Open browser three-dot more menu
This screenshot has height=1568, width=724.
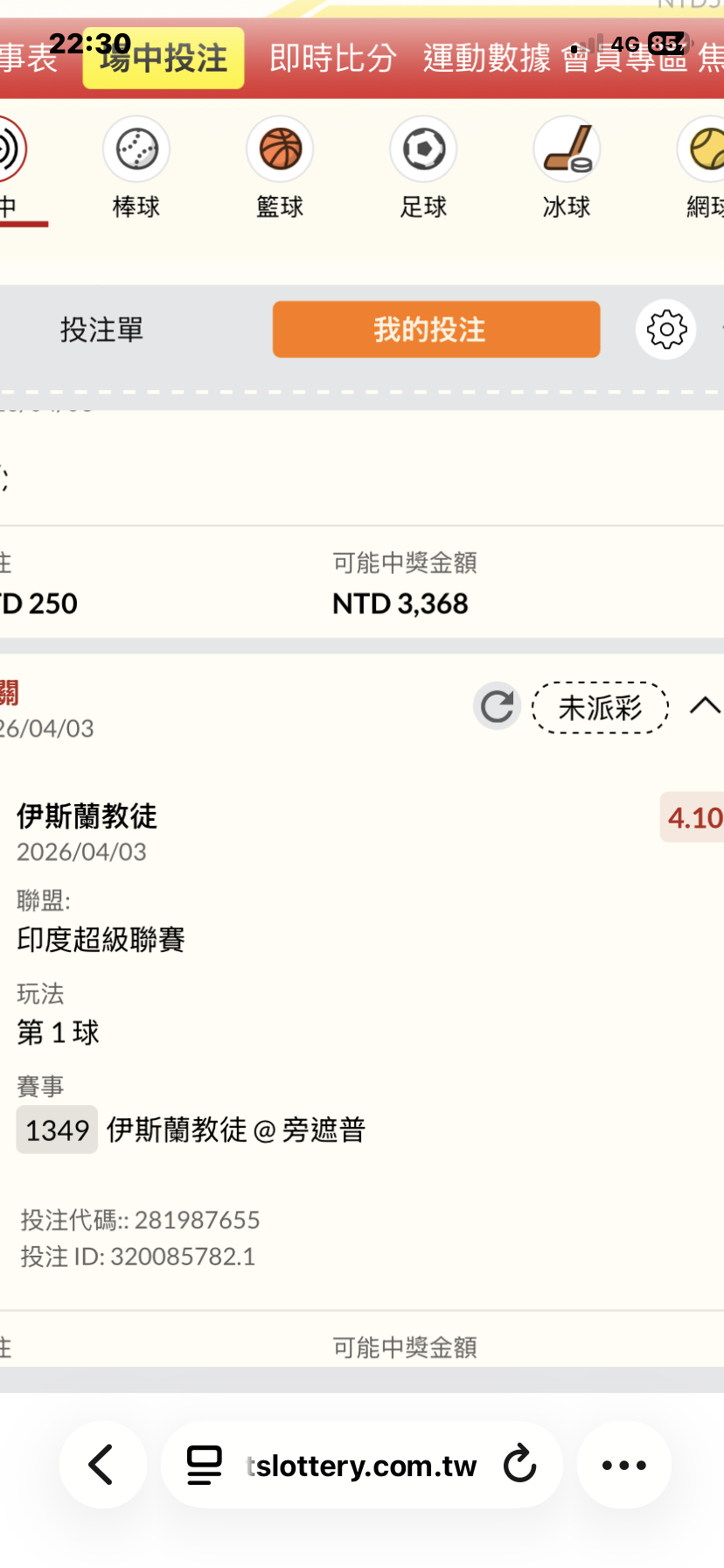click(623, 1464)
